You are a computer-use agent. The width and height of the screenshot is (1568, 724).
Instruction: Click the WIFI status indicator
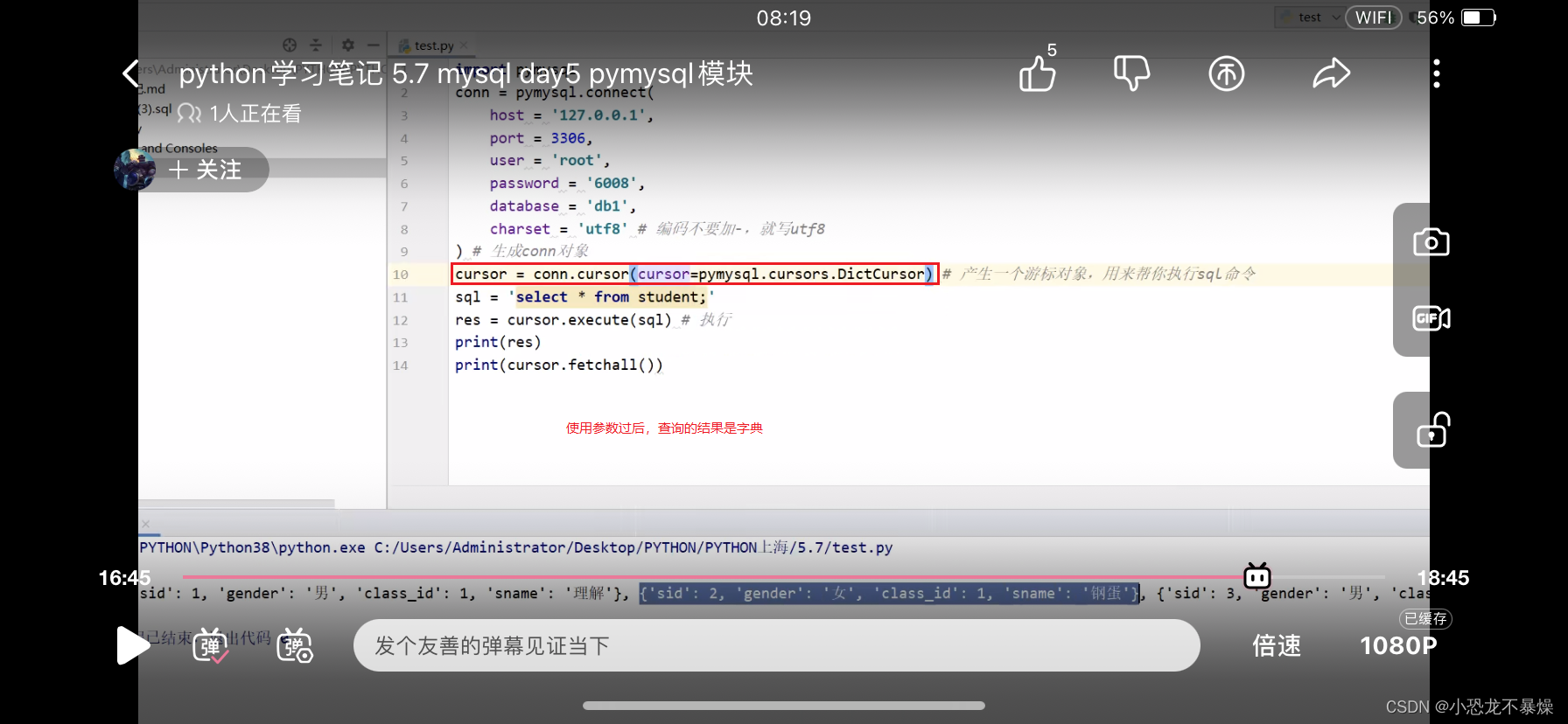click(x=1374, y=17)
